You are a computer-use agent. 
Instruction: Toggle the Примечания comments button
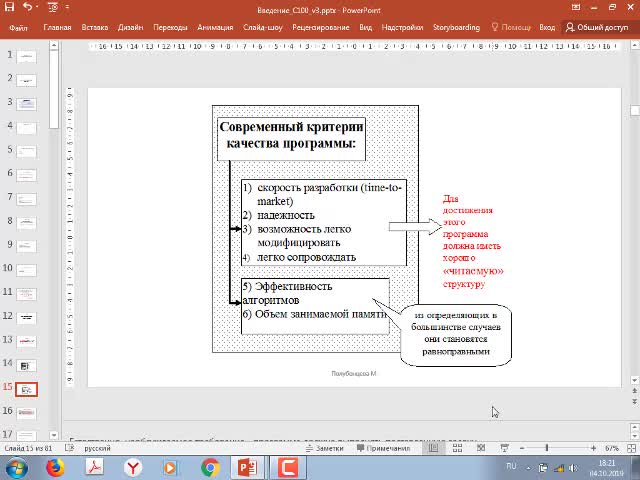(383, 448)
